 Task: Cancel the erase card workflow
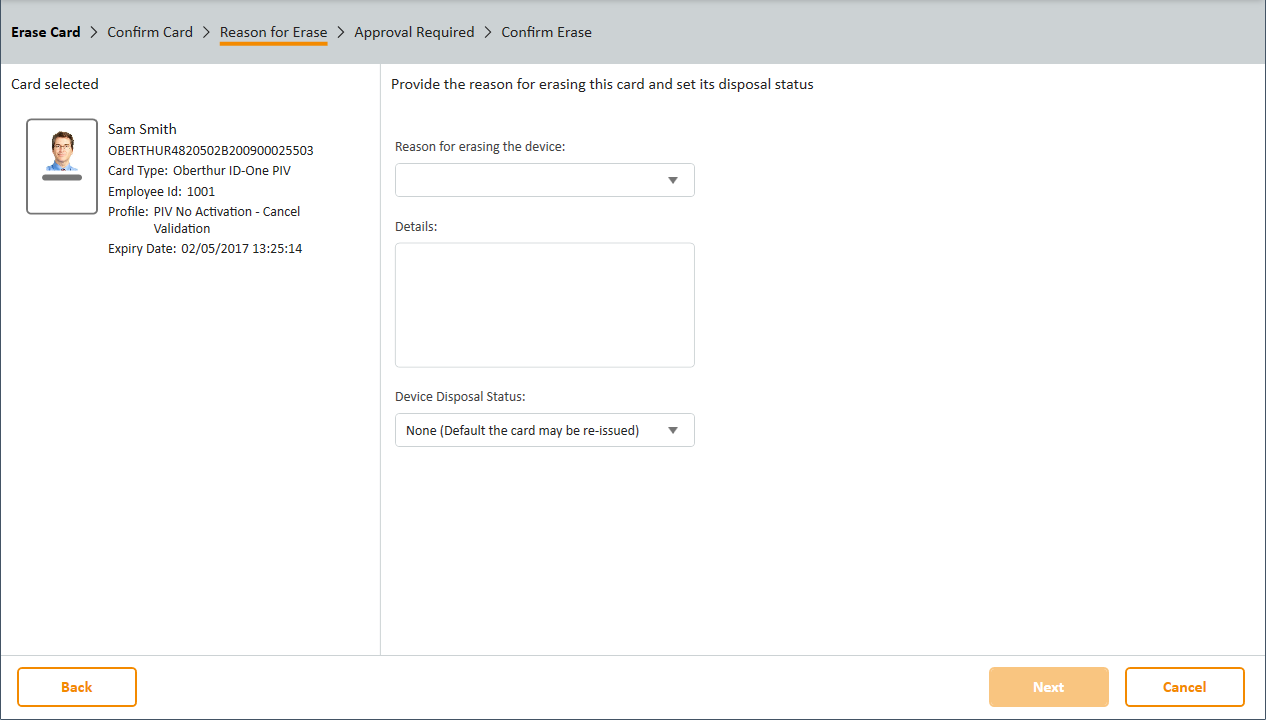[x=1184, y=687]
